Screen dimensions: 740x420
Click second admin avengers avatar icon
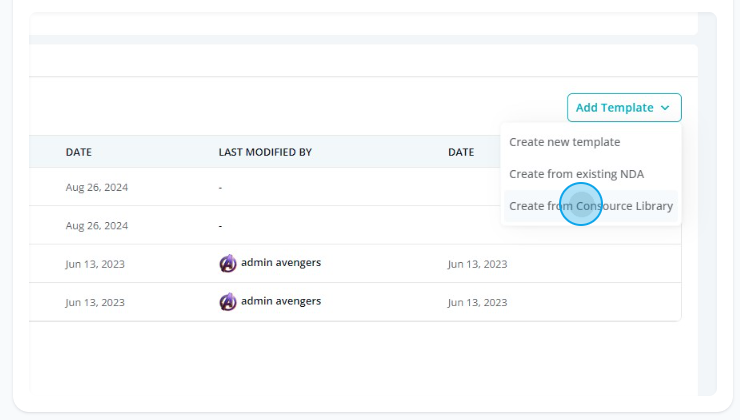point(228,302)
